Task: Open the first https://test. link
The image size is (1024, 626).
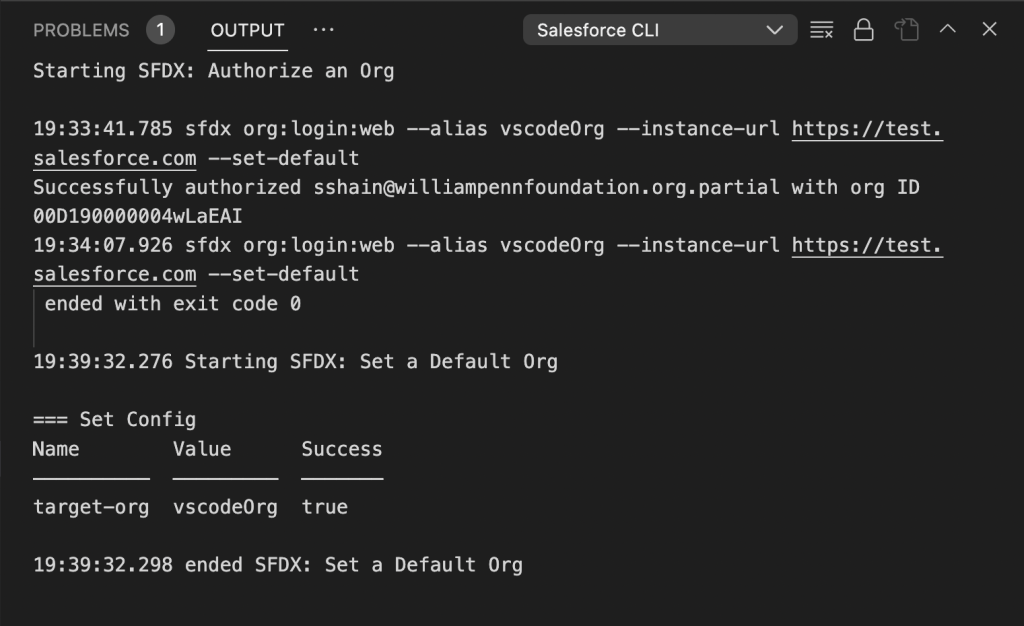Action: pyautogui.click(x=867, y=129)
